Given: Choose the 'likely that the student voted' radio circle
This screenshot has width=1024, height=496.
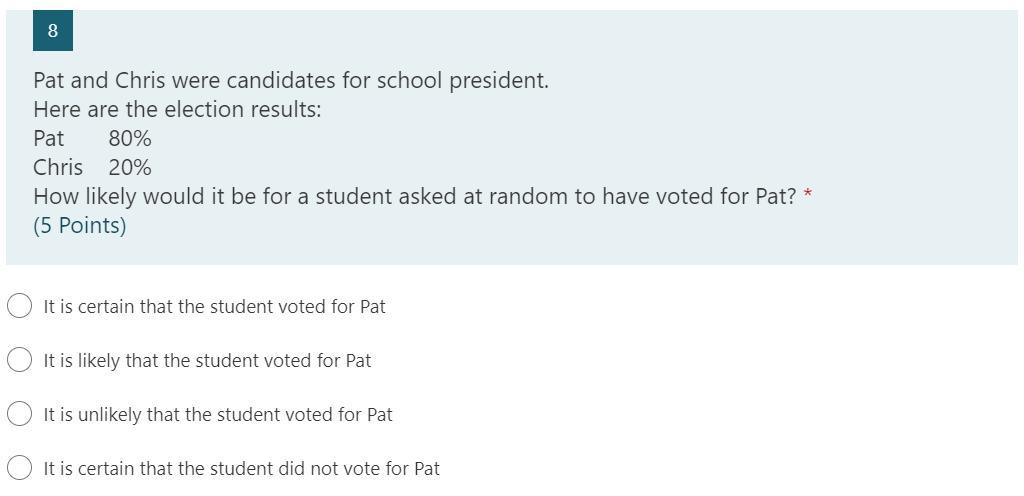Looking at the screenshot, I should click(19, 360).
